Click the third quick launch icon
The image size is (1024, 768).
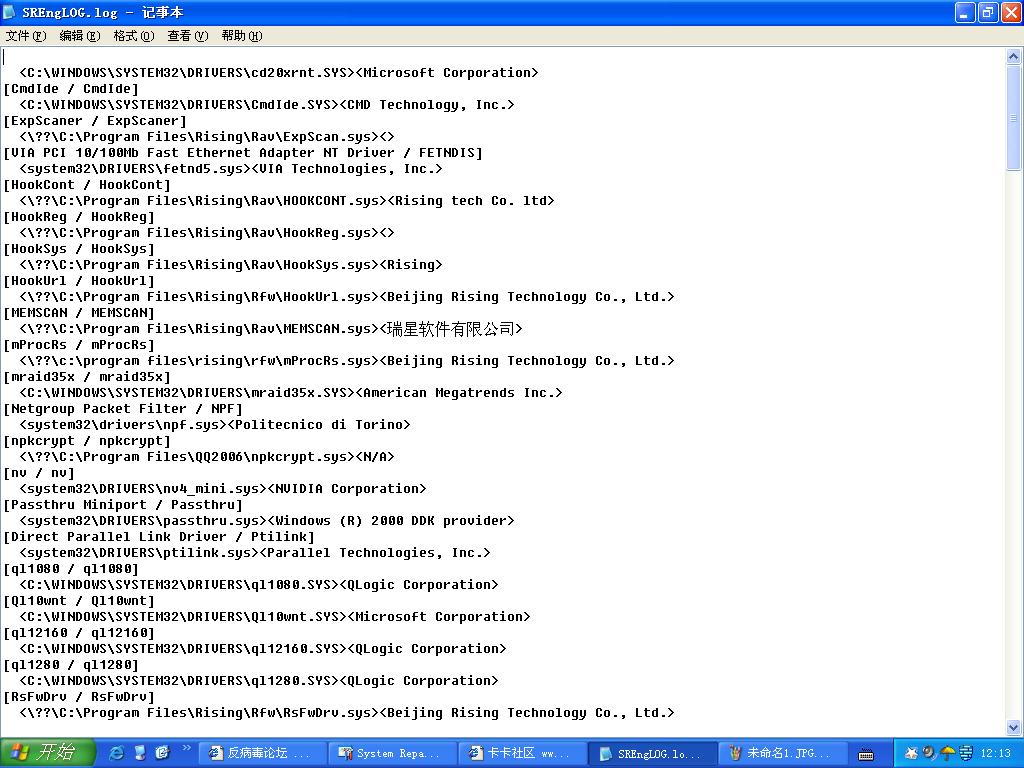(163, 753)
